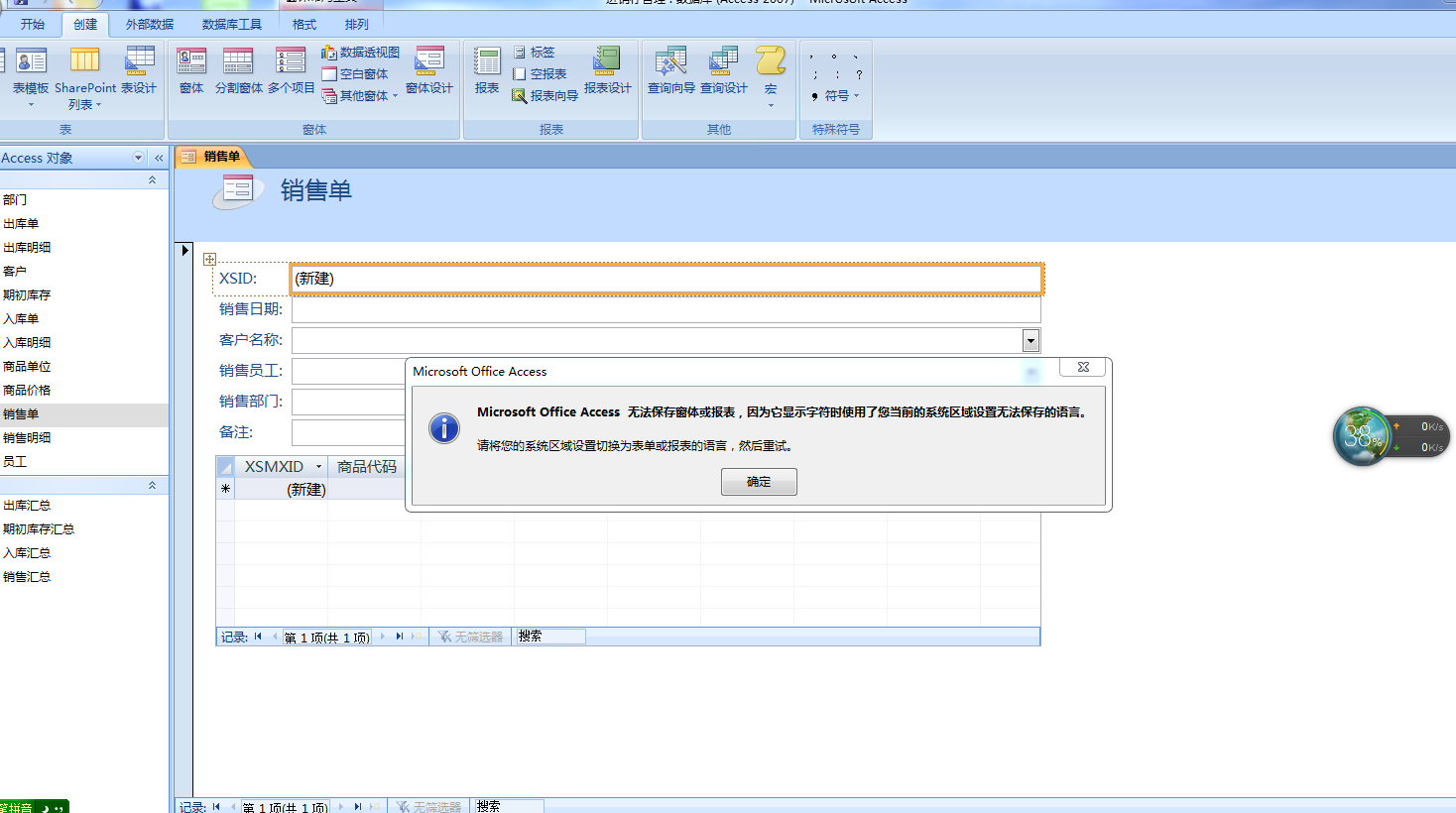Click the 报表 report icon
This screenshot has width=1456, height=813.
coord(487,70)
